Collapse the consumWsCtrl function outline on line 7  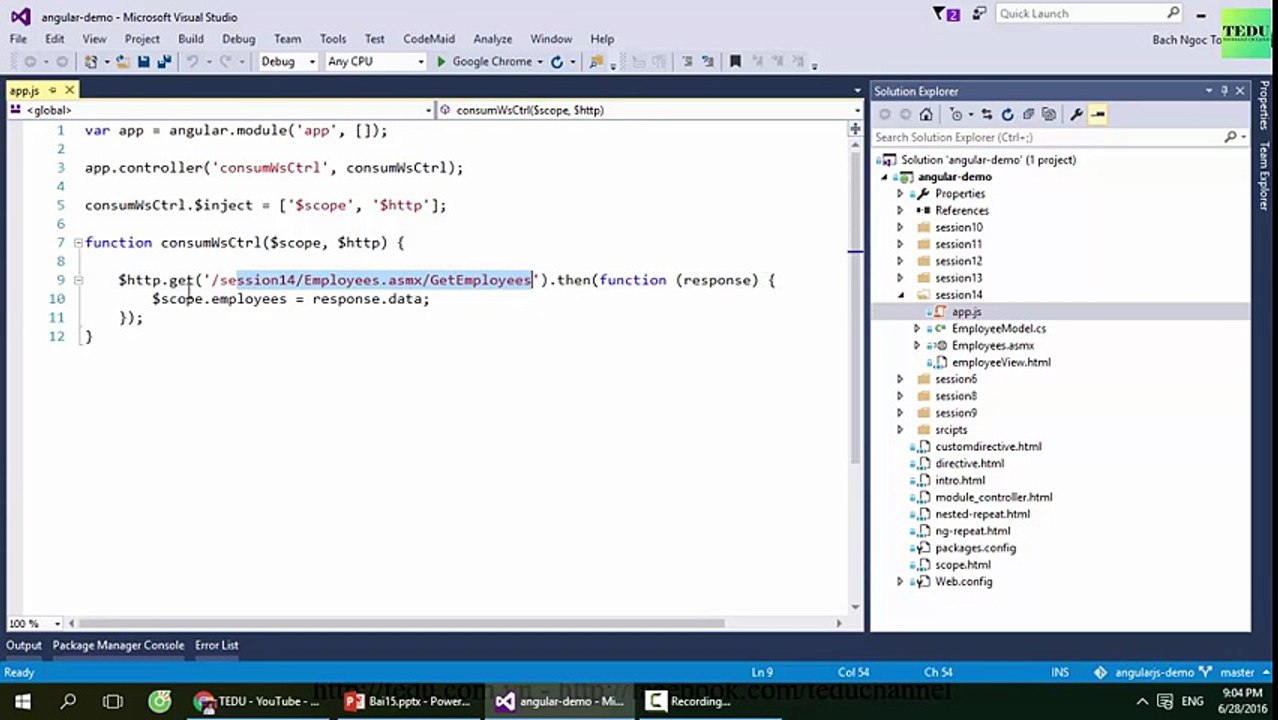tap(78, 242)
